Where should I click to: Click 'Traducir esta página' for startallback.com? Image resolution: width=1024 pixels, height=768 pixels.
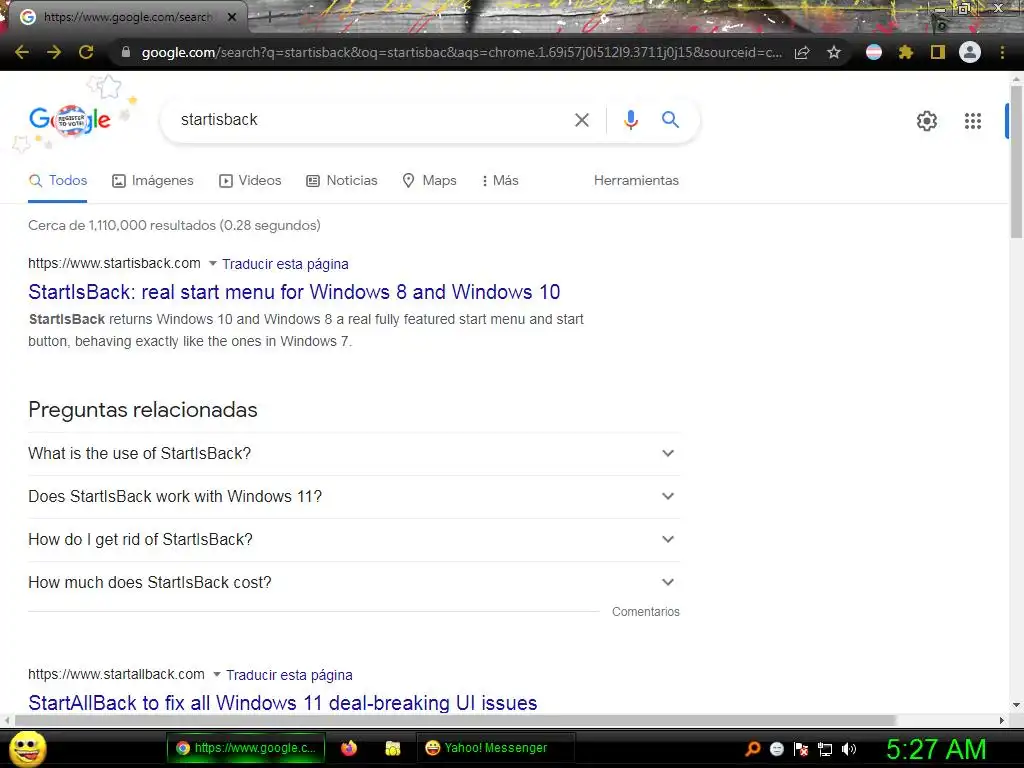[x=289, y=675]
